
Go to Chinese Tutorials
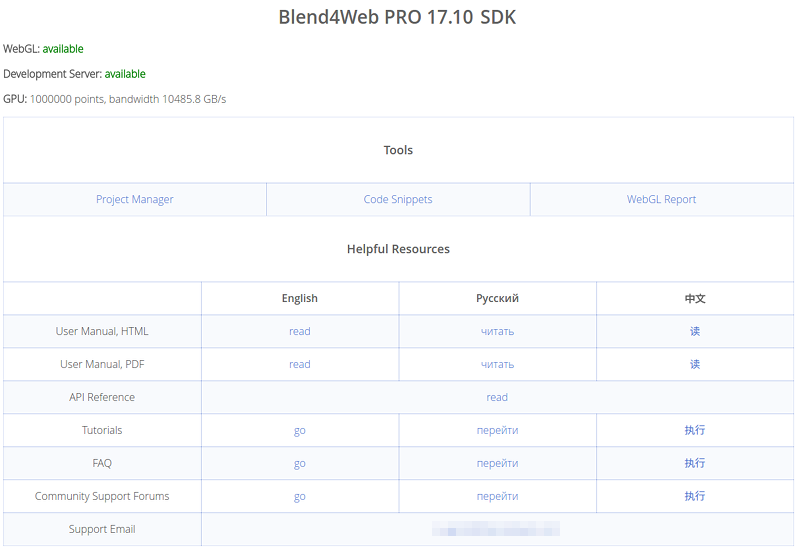(x=695, y=430)
